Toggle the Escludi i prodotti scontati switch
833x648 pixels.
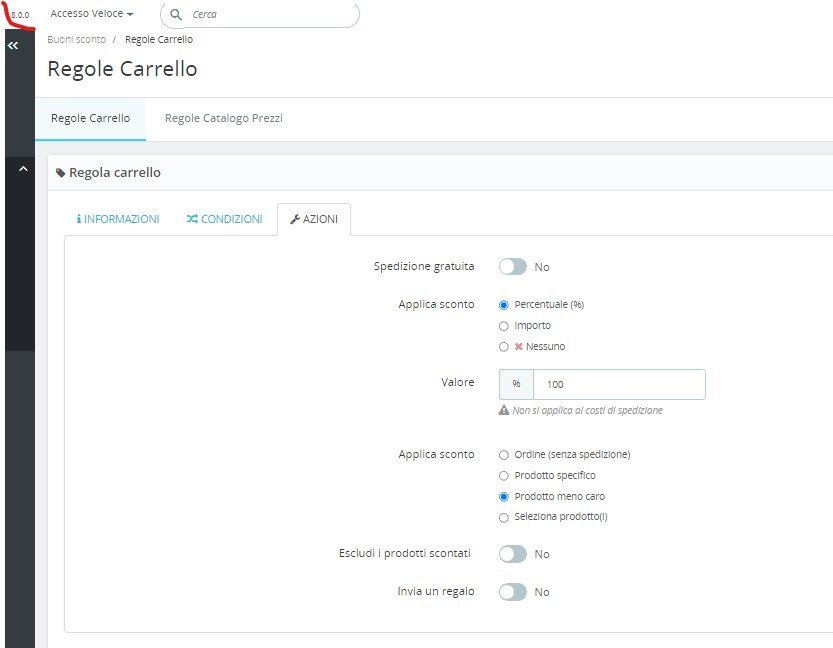[x=513, y=554]
